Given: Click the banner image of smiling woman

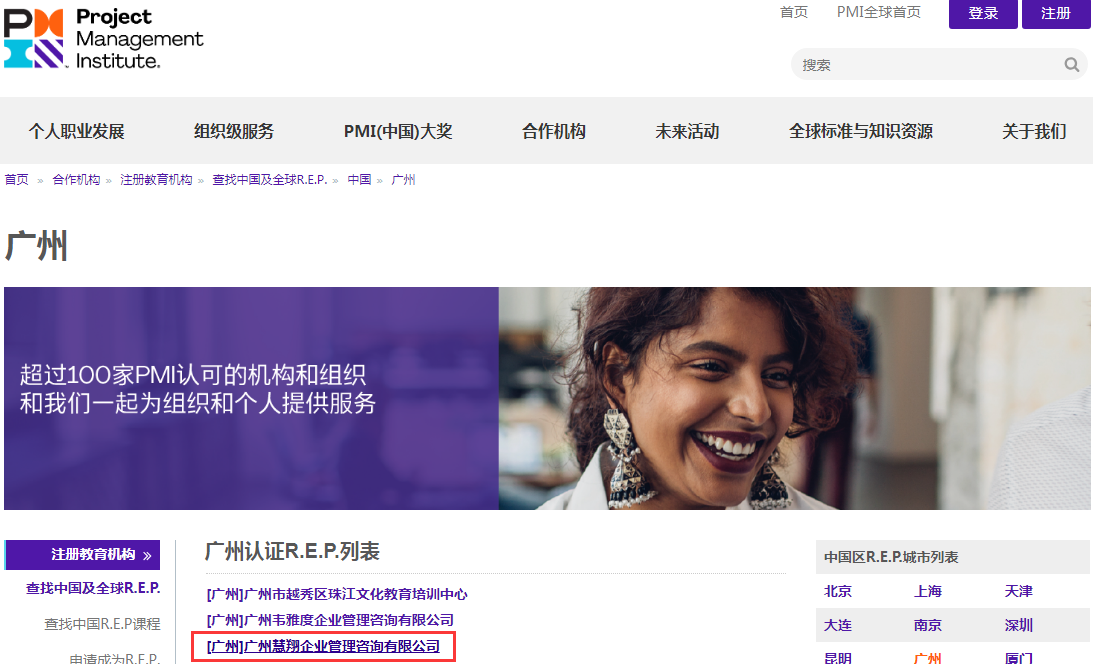Looking at the screenshot, I should tap(795, 398).
